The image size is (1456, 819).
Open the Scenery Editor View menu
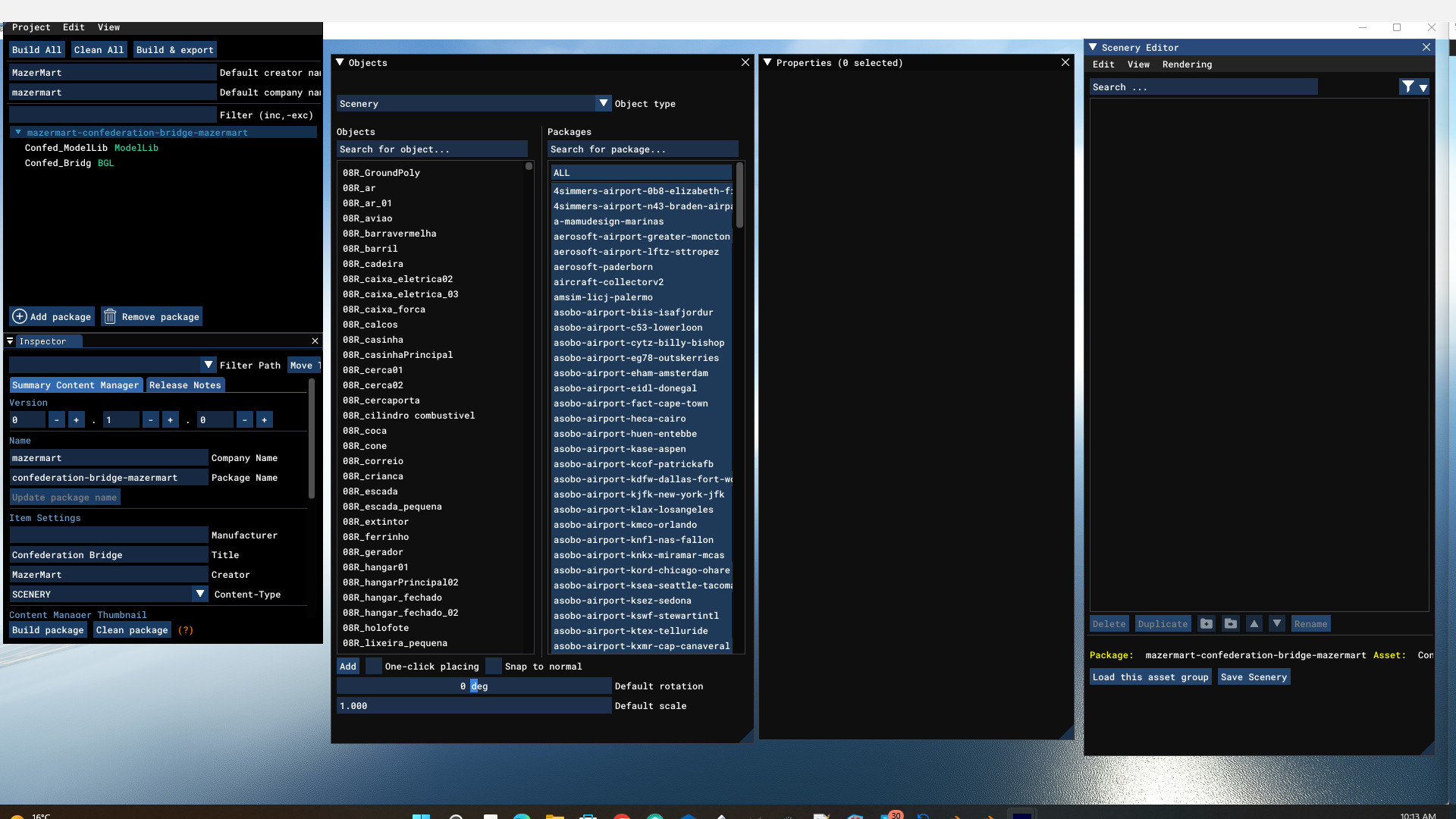[1138, 64]
